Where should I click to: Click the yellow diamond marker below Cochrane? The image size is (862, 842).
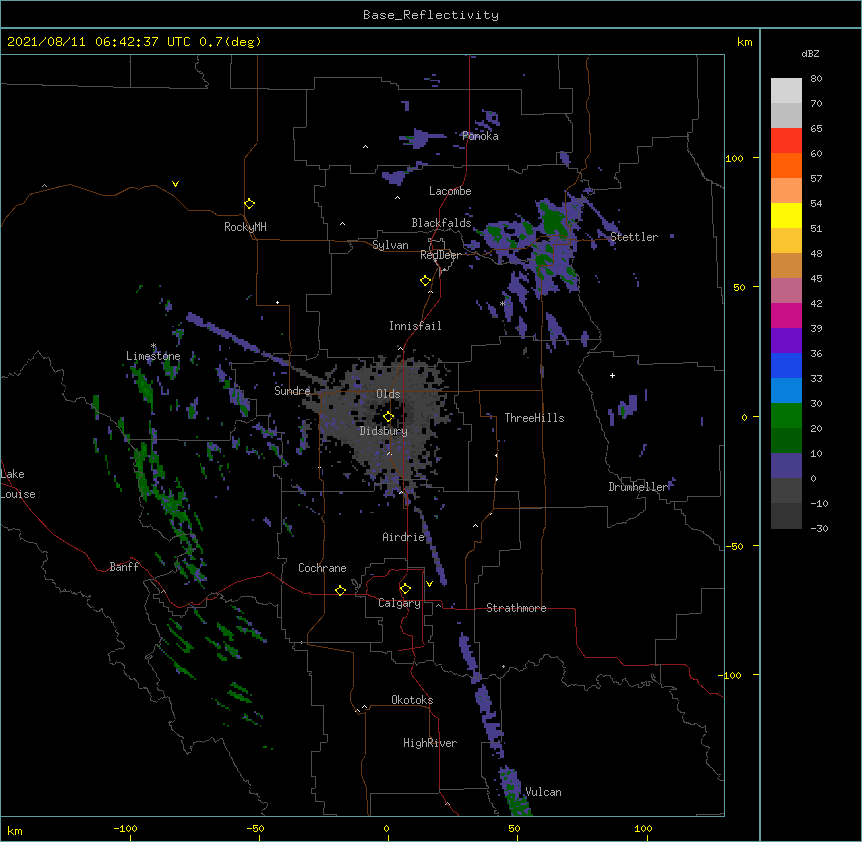(340, 590)
